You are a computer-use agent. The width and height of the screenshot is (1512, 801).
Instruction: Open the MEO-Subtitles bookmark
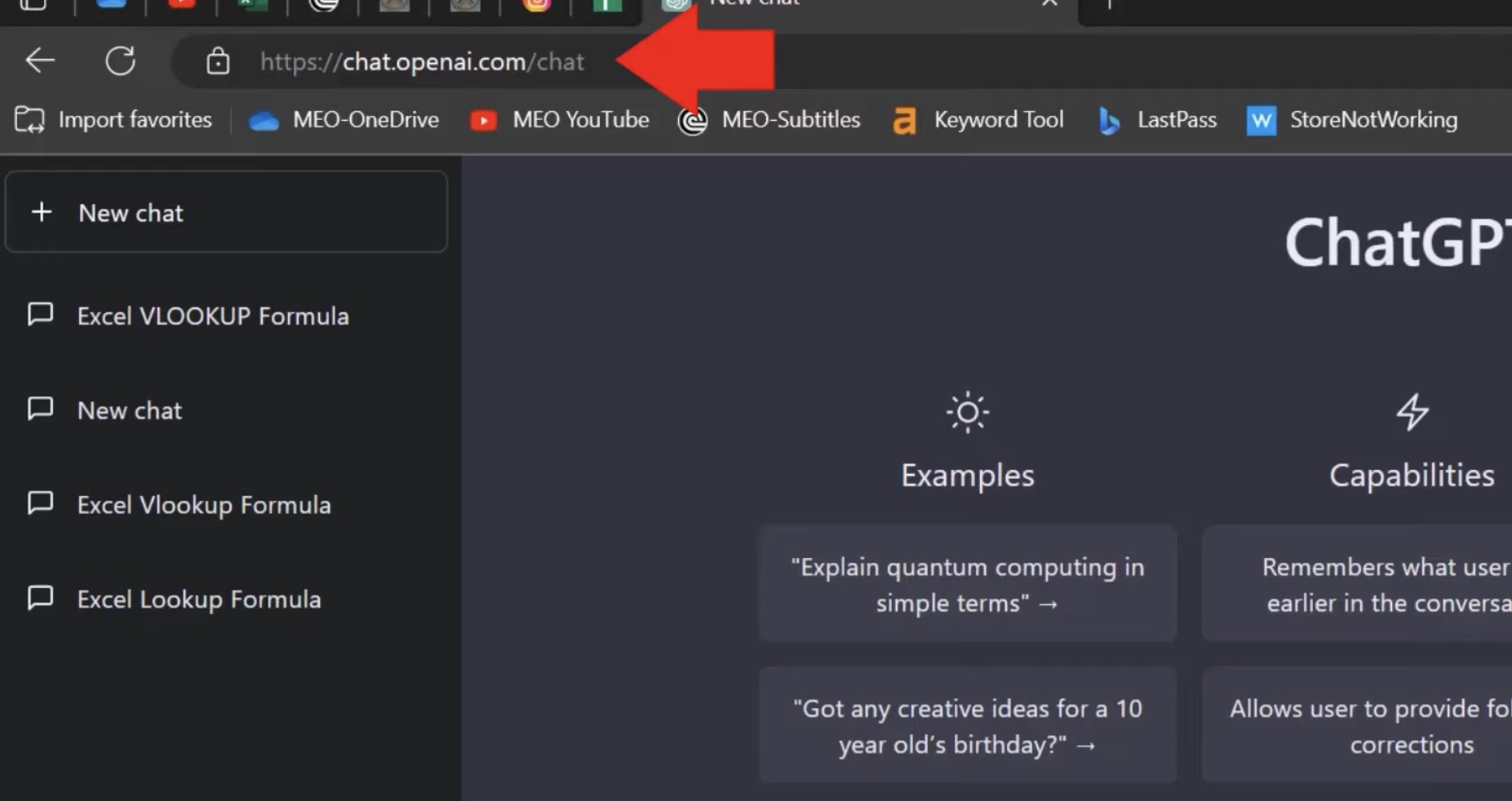click(769, 120)
